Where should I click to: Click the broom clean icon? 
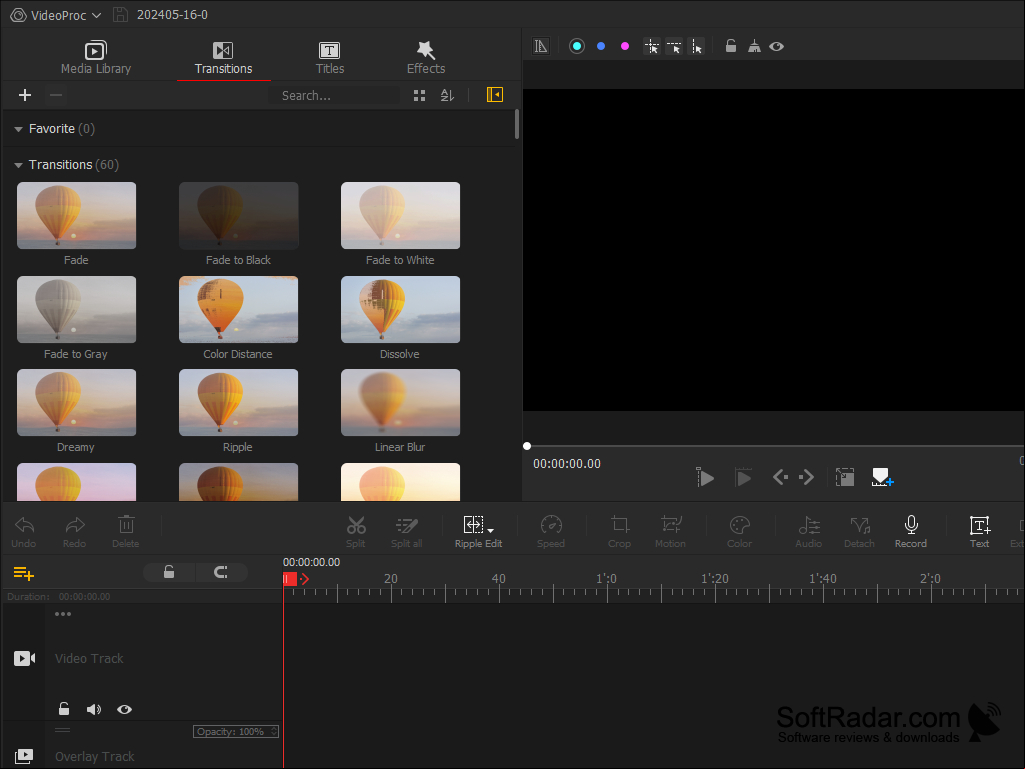[x=754, y=46]
